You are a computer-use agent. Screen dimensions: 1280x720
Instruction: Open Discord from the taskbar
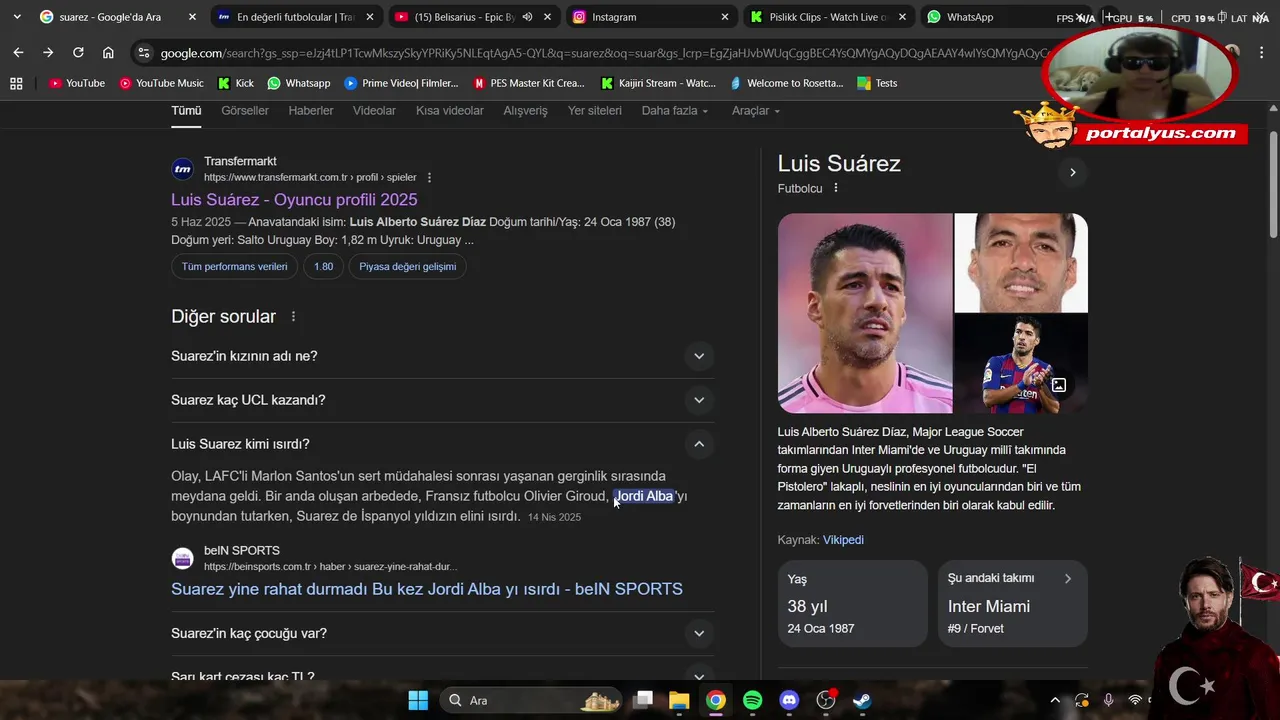tap(789, 700)
